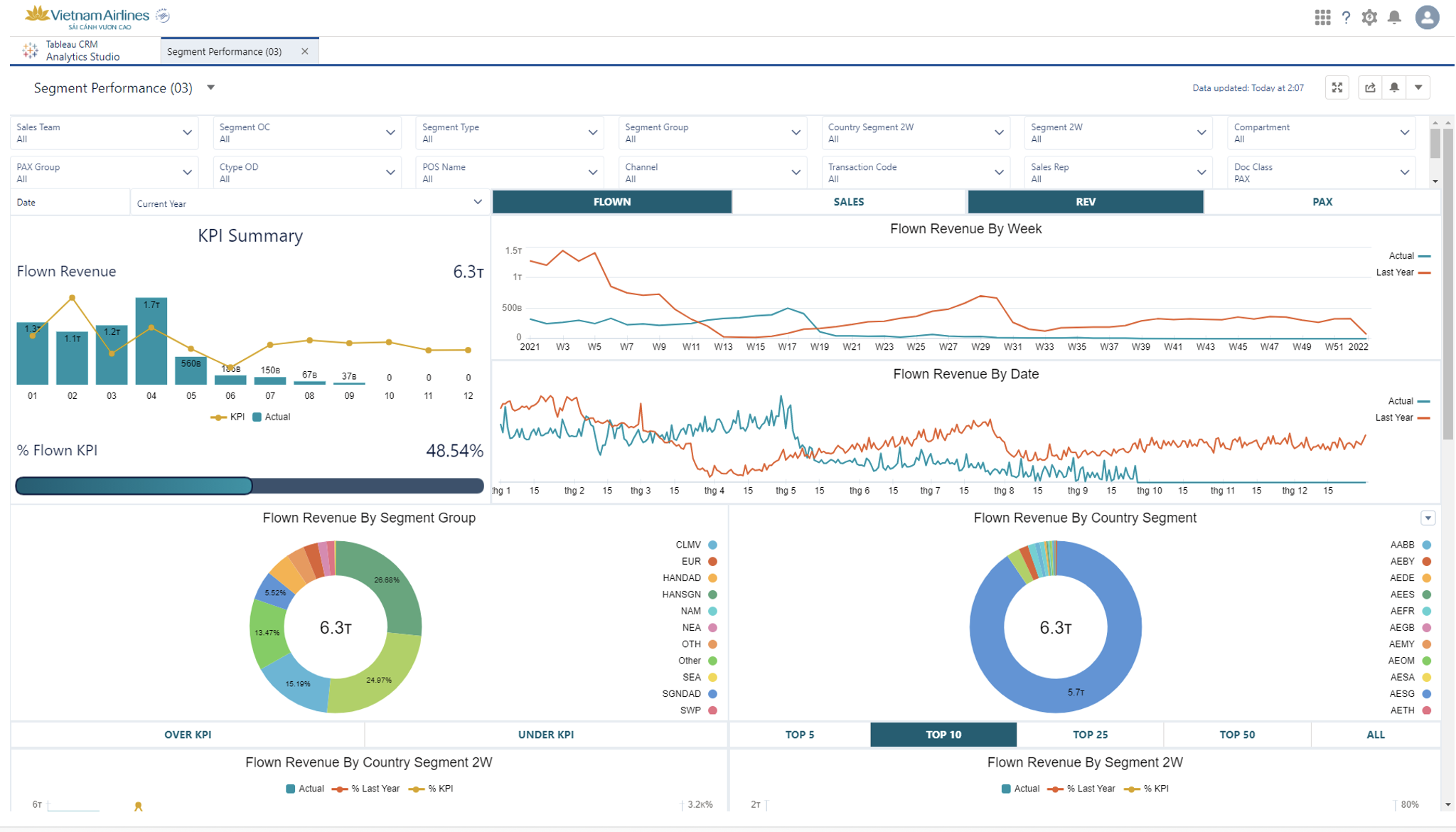Viewport: 1456px width, 832px height.
Task: Open the Country Segment 2W filter
Action: click(x=916, y=133)
